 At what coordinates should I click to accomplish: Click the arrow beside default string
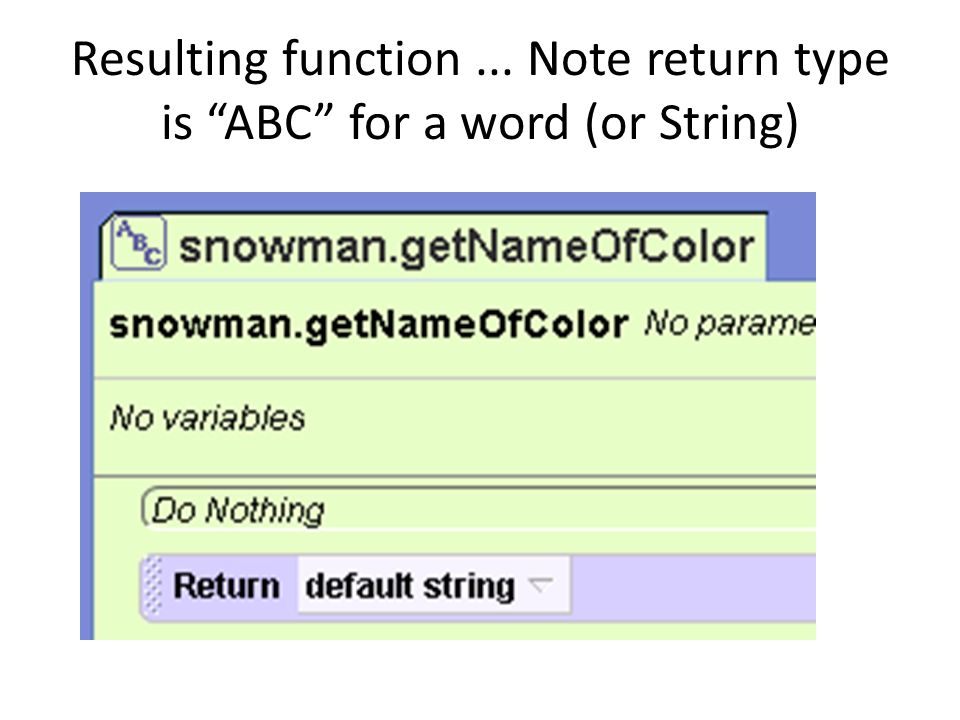click(541, 585)
